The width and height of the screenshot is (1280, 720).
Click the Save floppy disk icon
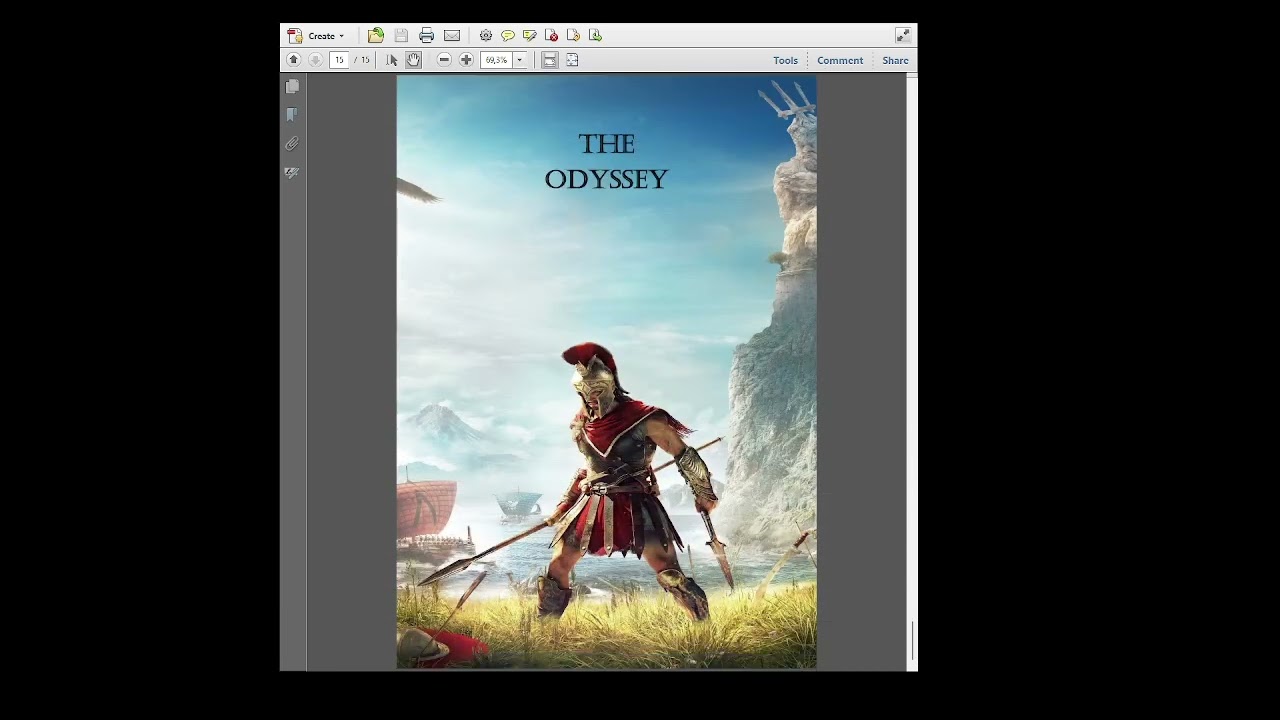[x=401, y=36]
